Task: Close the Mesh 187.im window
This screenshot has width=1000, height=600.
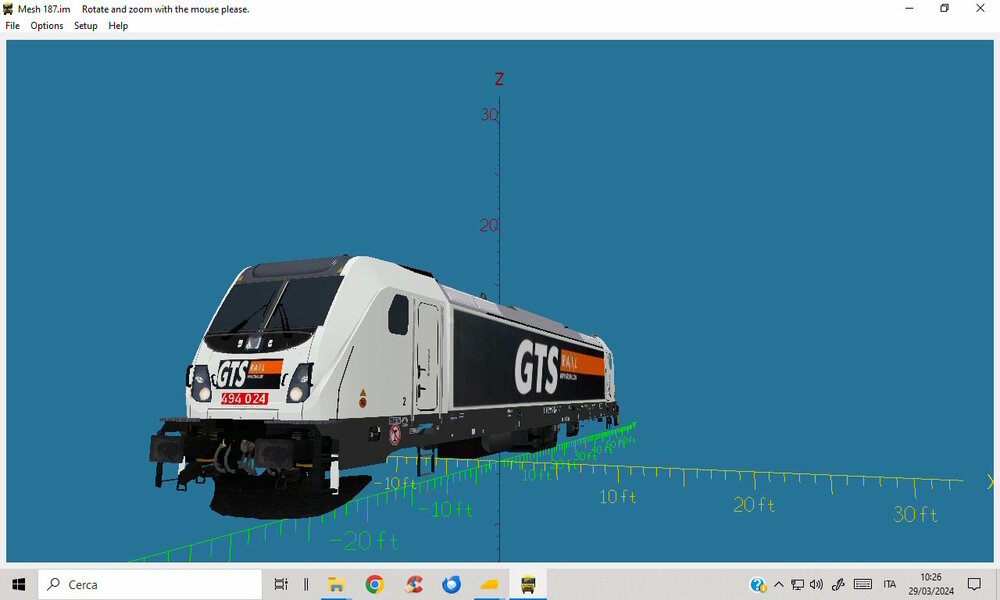Action: tap(980, 8)
